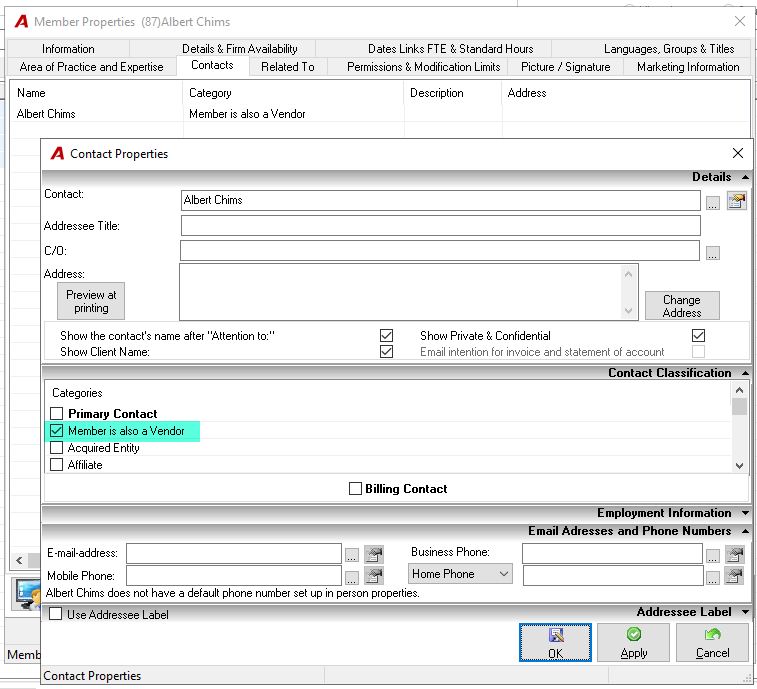Viewport: 757px width, 689px height.
Task: Click the Change Address button
Action: click(x=682, y=306)
